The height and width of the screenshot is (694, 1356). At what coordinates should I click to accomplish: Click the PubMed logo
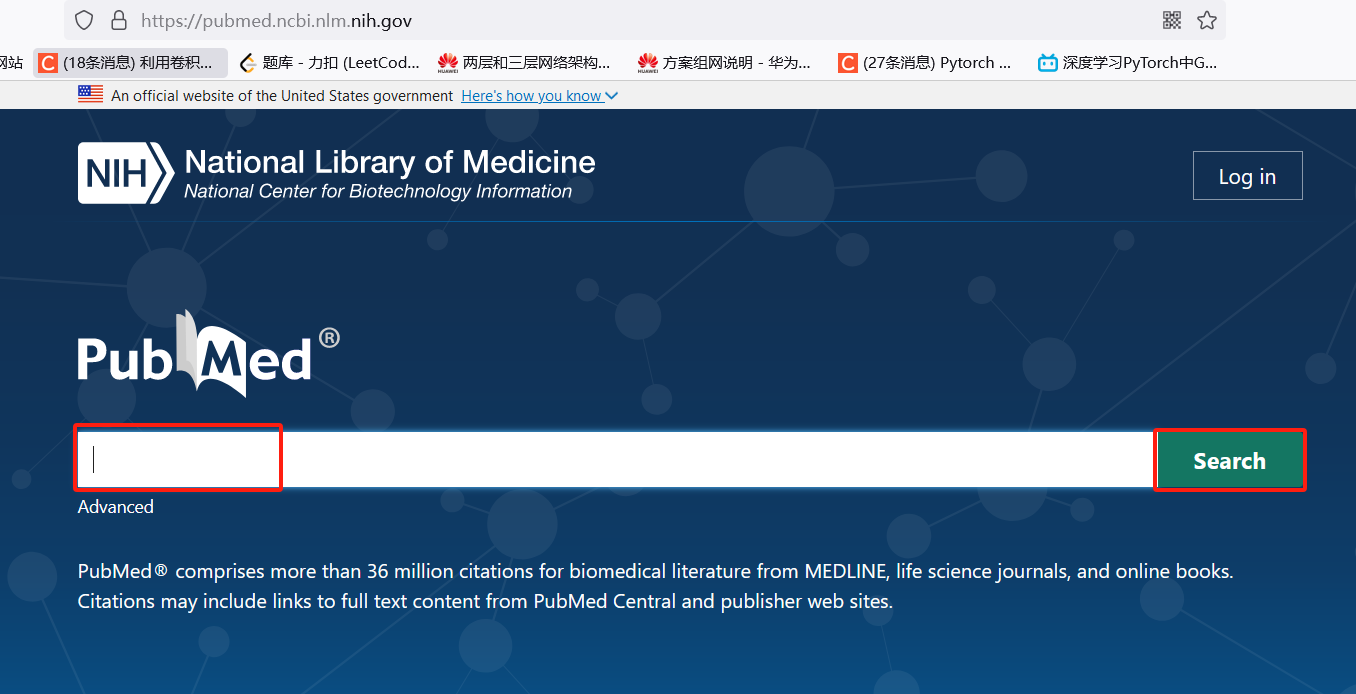[208, 354]
